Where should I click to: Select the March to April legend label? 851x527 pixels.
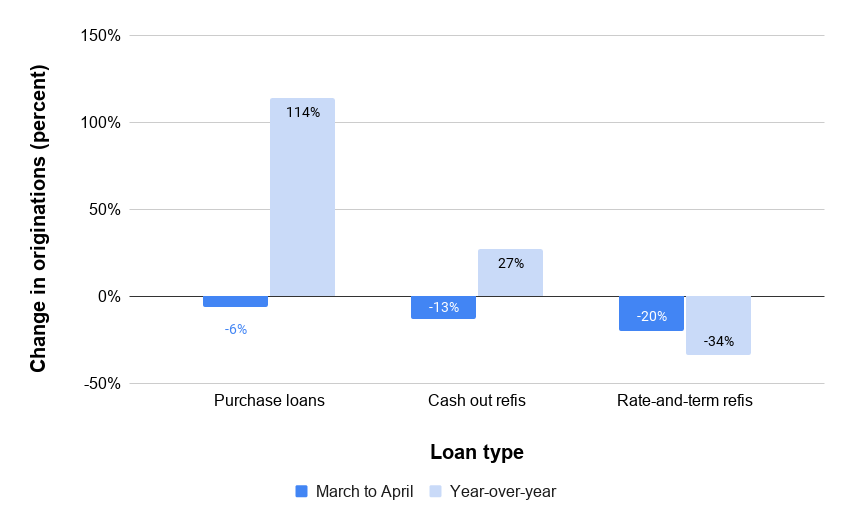[364, 491]
